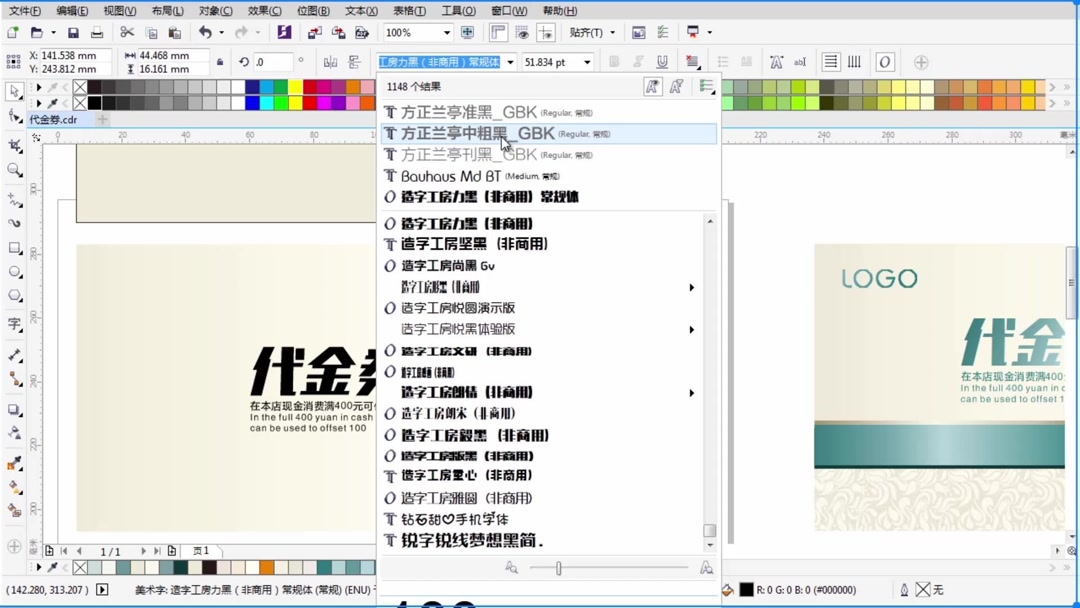Toggle vertical text direction on property bar

click(855, 61)
